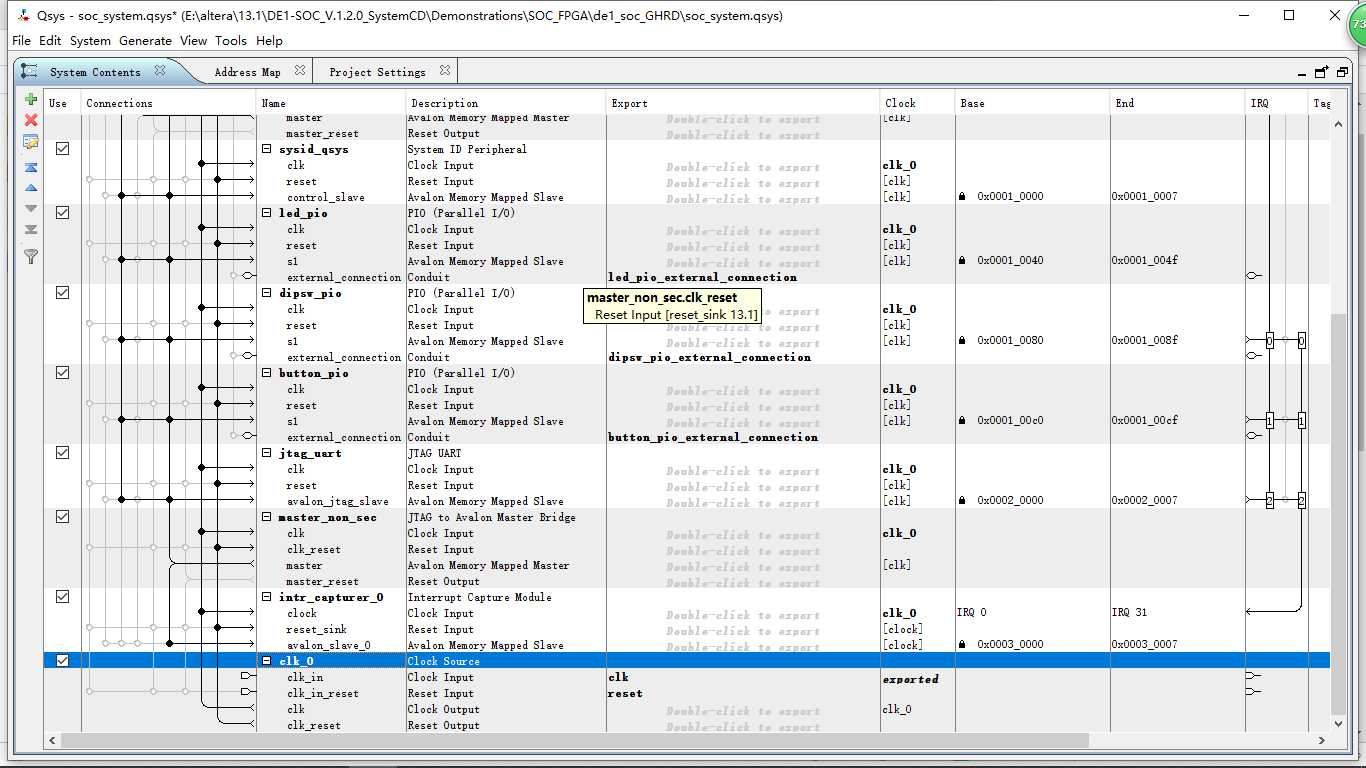The image size is (1366, 768).
Task: Collapse the dipsw_pio component tree
Action: (x=267, y=293)
